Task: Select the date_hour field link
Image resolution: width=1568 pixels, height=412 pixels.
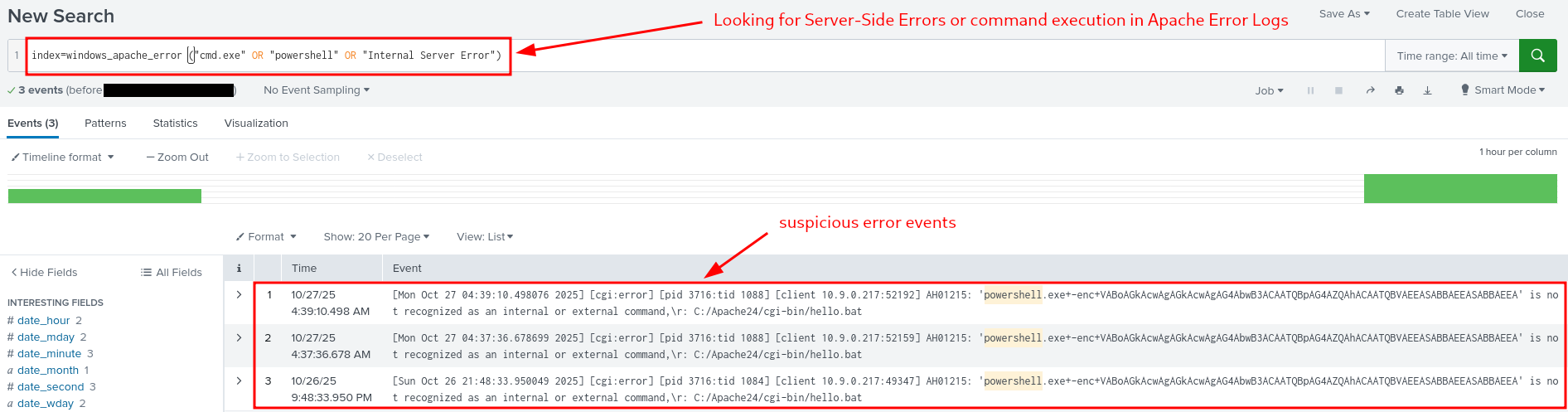Action: pos(44,320)
